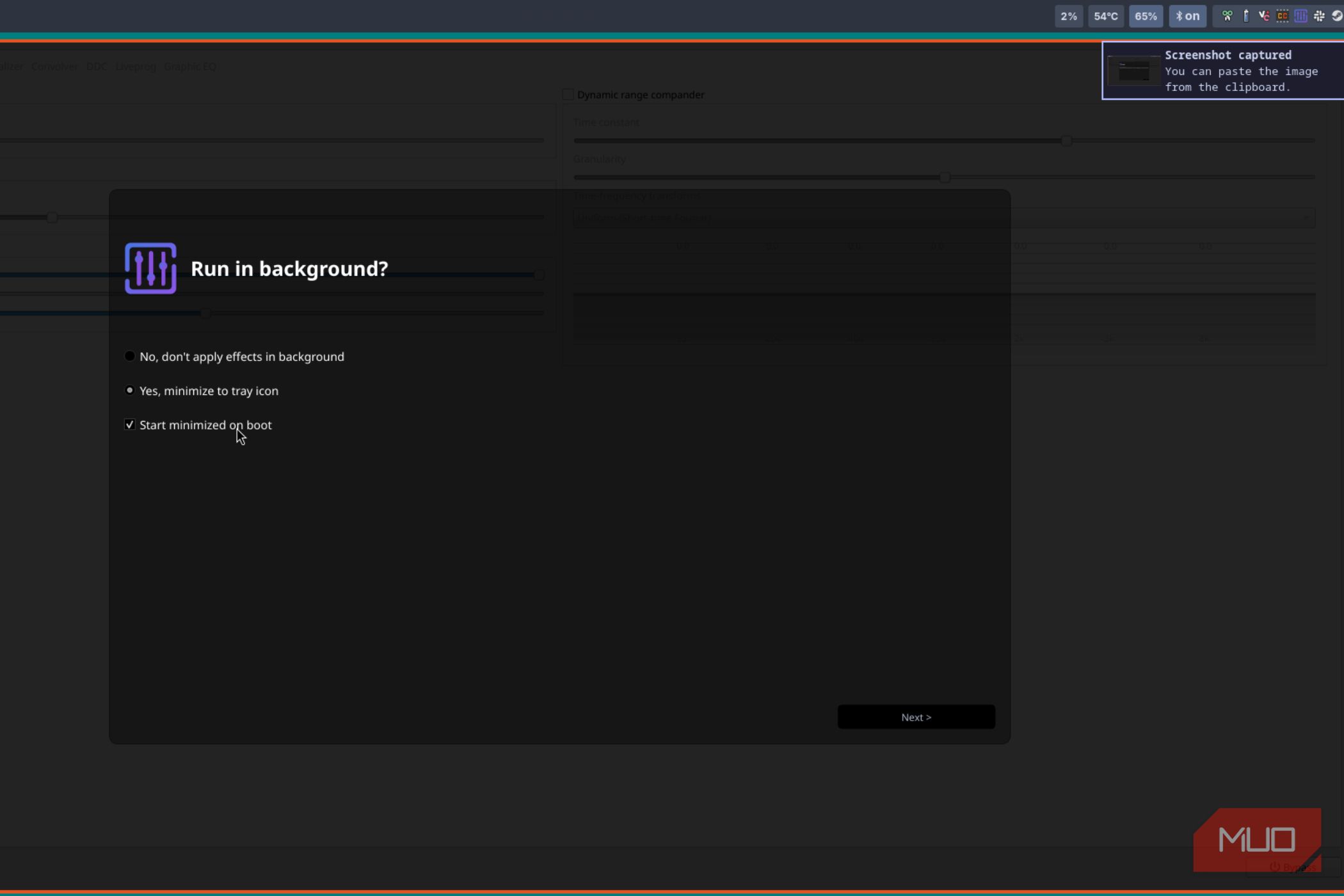The width and height of the screenshot is (1344, 896).
Task: Click the battery tray icon
Action: (1245, 16)
